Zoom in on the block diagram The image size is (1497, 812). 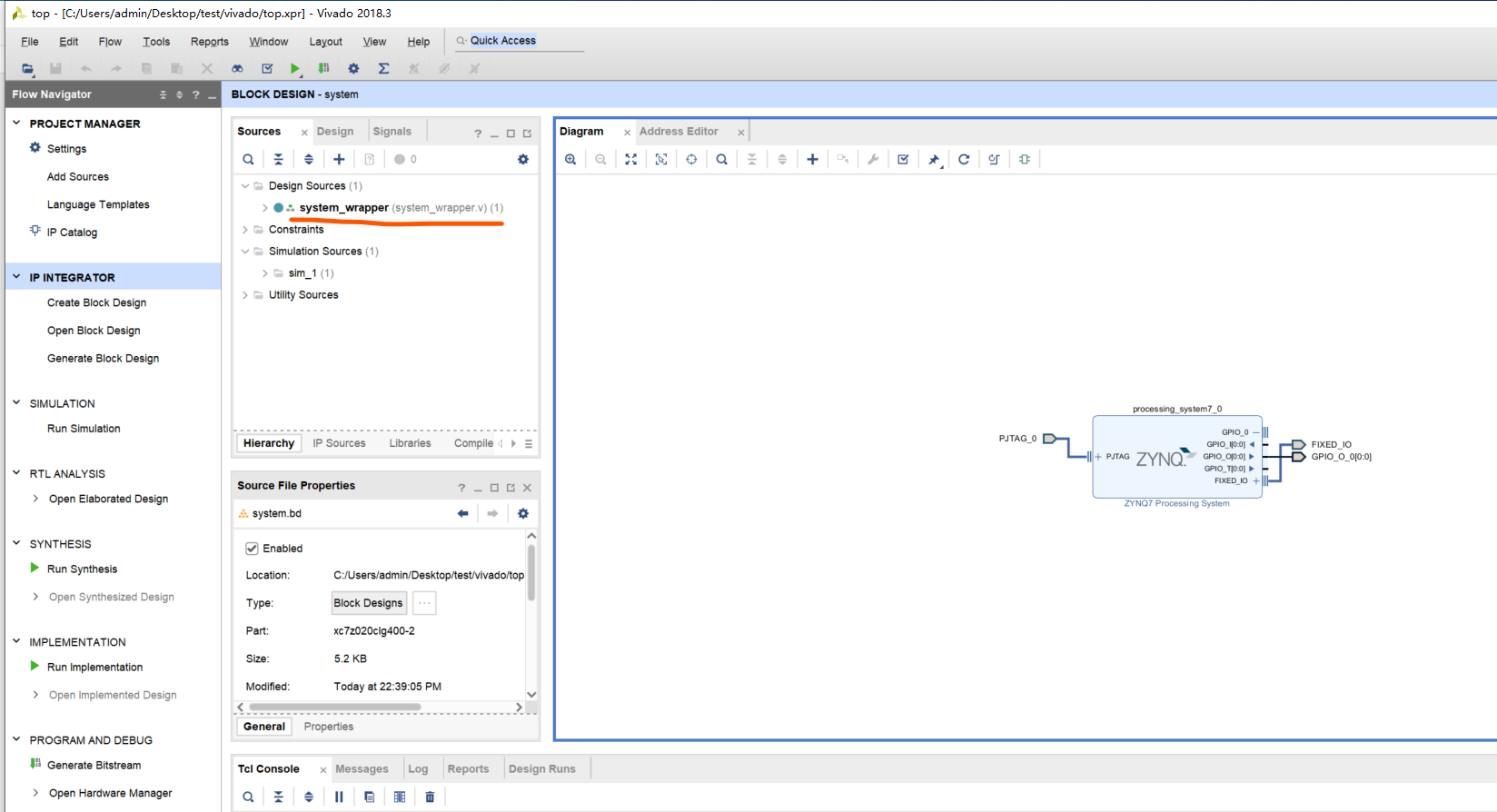(570, 159)
